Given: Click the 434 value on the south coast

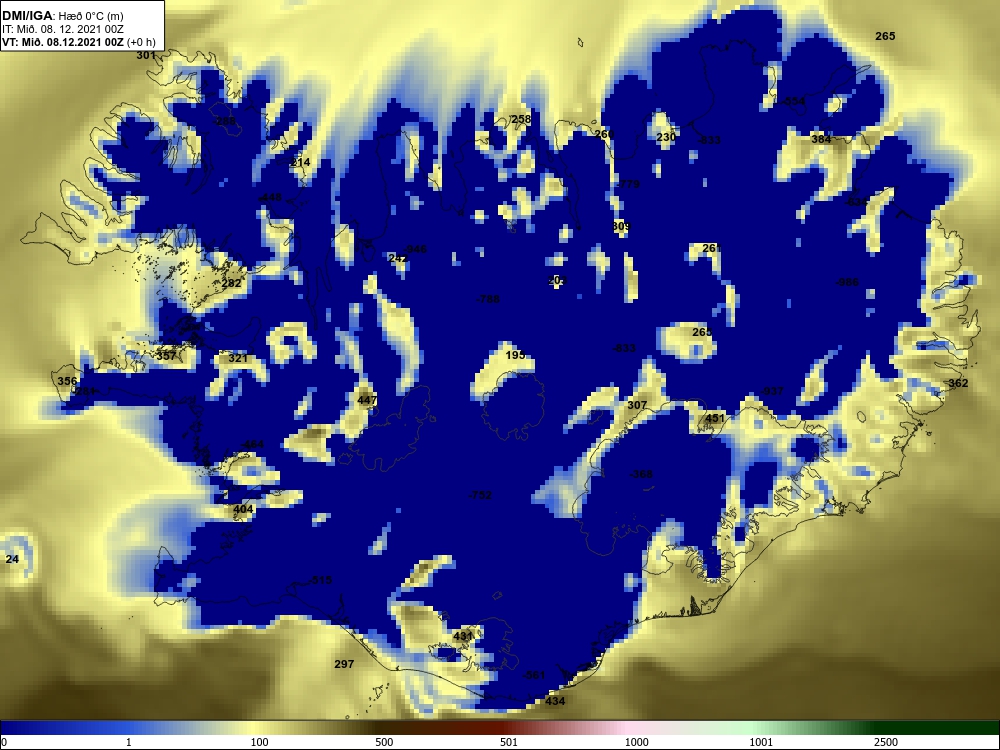Looking at the screenshot, I should pos(555,701).
